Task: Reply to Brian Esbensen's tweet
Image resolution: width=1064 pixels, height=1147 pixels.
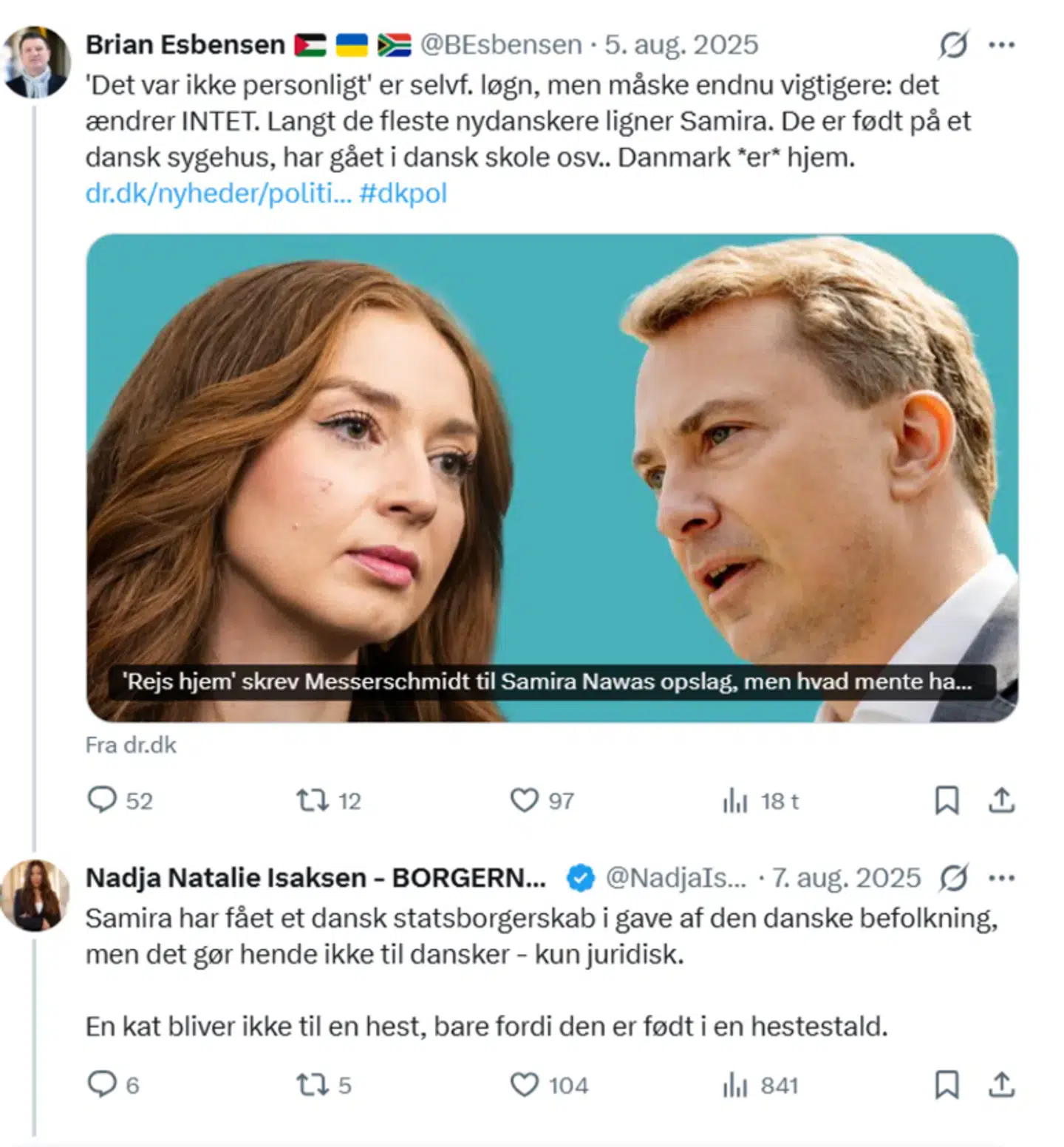Action: tap(104, 800)
